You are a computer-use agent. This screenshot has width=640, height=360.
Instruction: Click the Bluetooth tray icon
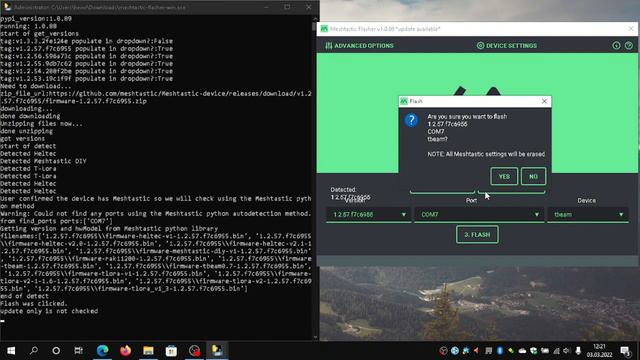(500, 351)
